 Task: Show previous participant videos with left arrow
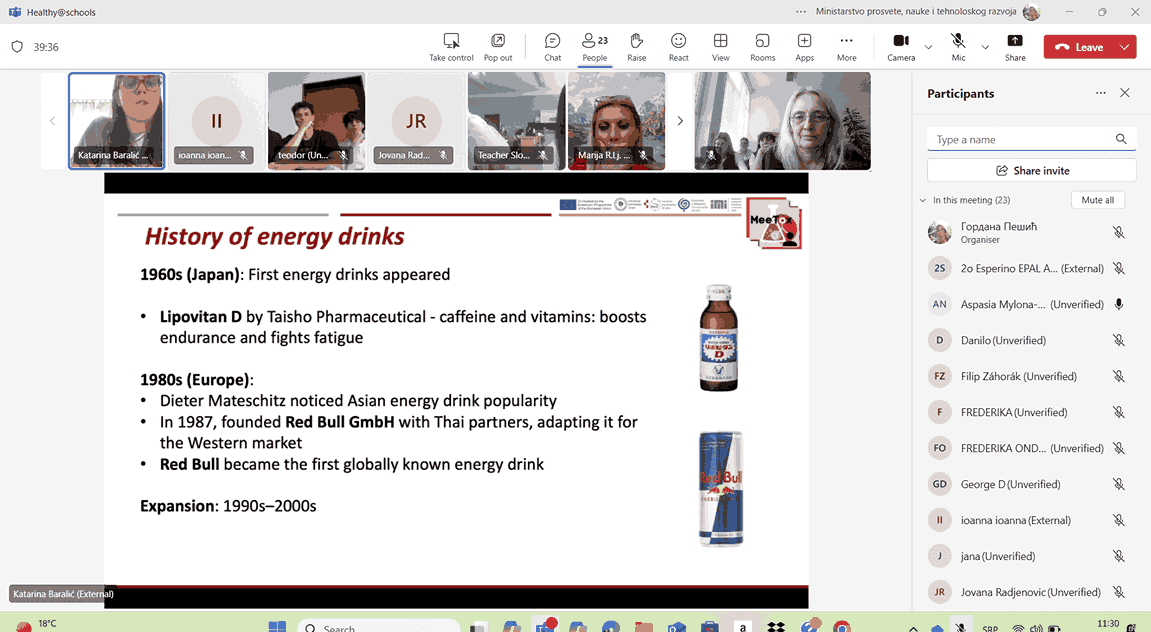pos(52,120)
